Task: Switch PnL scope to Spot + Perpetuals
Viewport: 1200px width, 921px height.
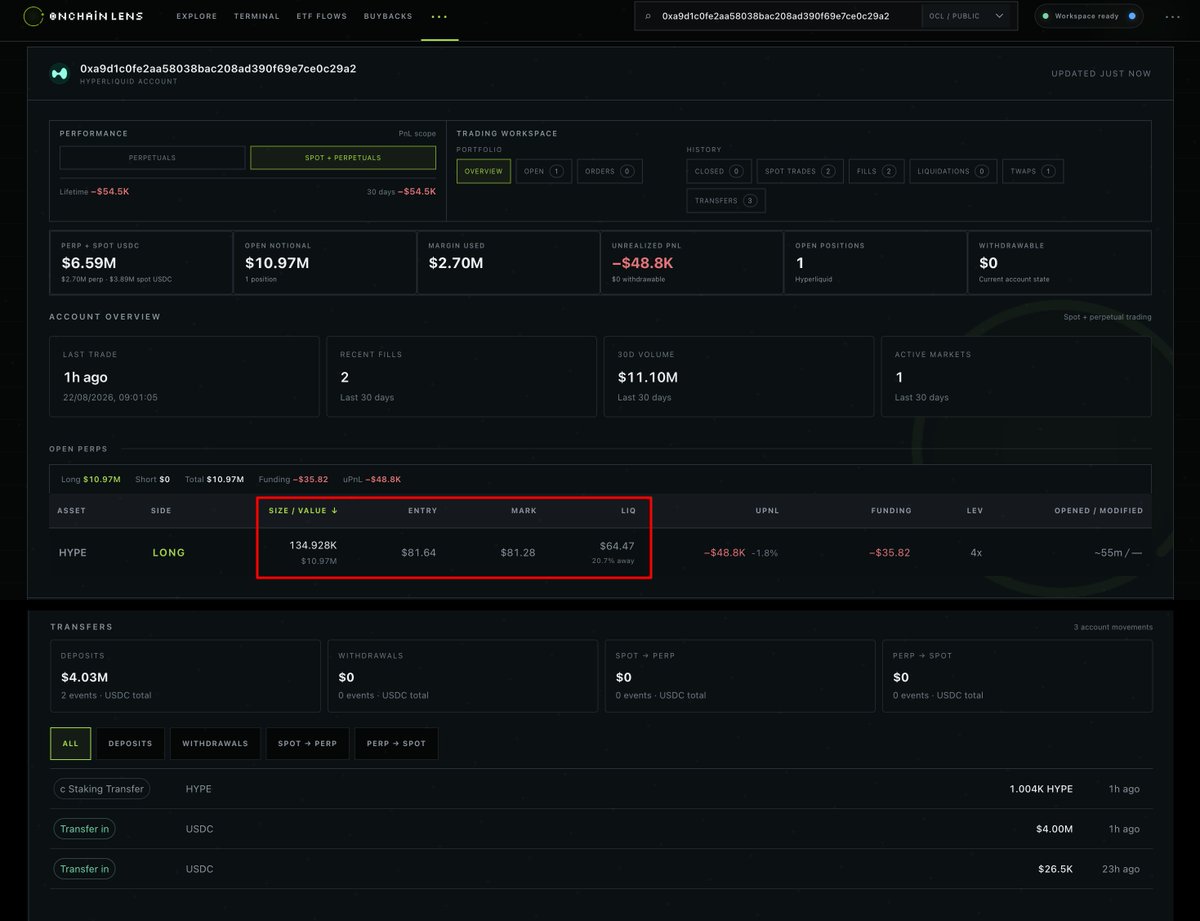Action: [x=343, y=158]
